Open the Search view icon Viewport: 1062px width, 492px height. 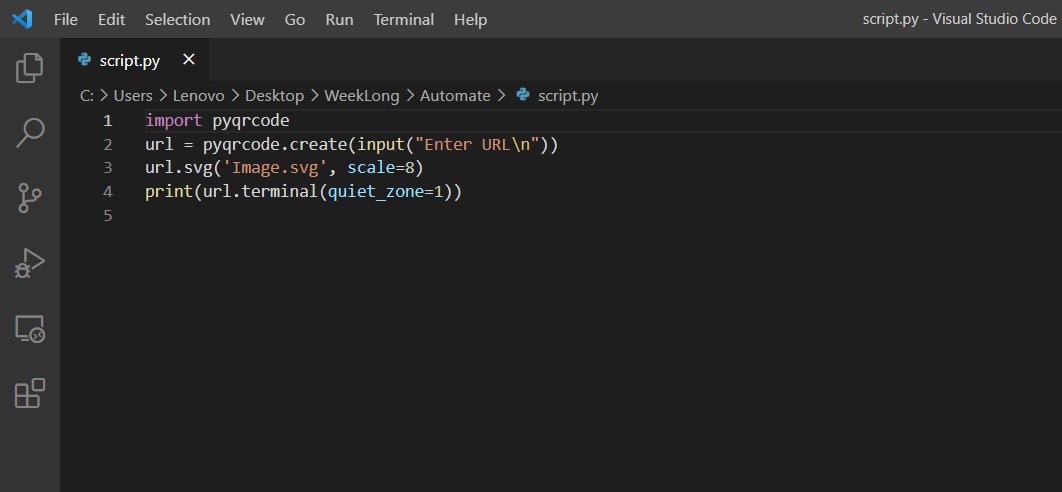(30, 133)
